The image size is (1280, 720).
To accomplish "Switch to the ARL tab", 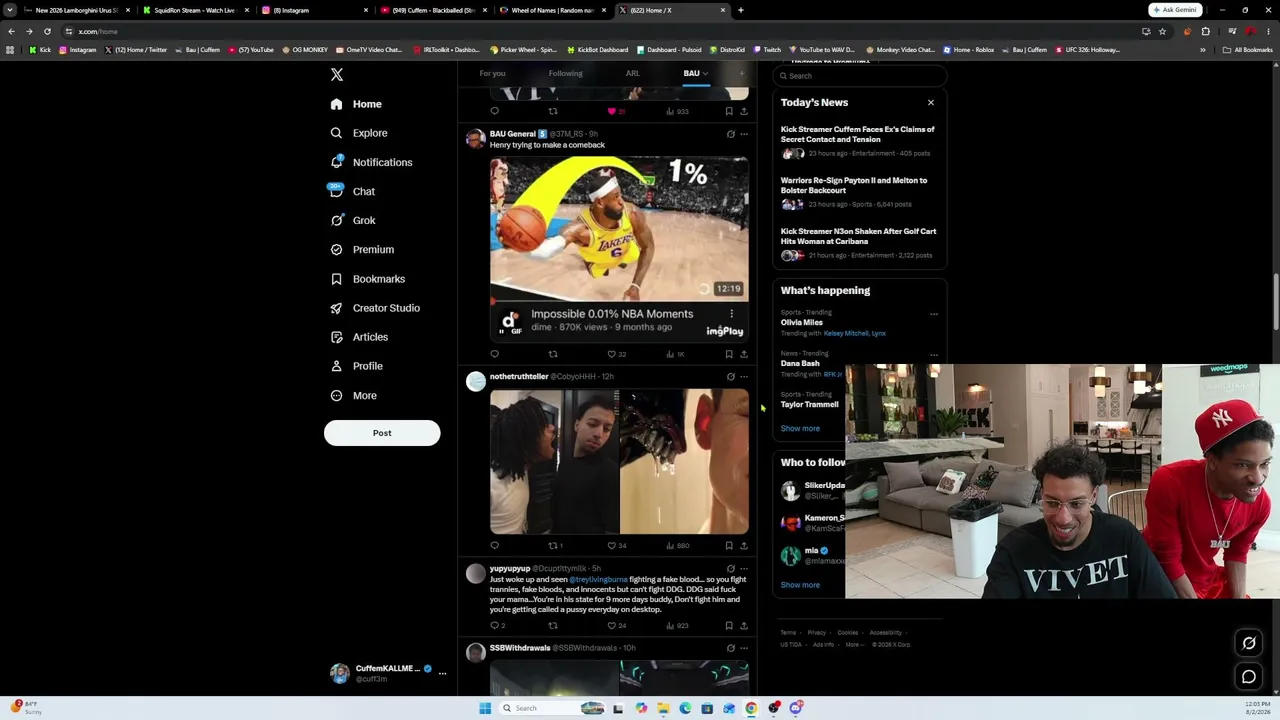I will tap(633, 73).
